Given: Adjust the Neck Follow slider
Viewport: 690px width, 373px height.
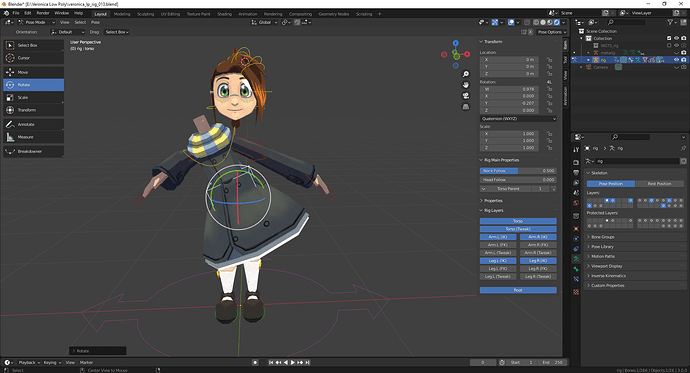Looking at the screenshot, I should click(x=518, y=171).
